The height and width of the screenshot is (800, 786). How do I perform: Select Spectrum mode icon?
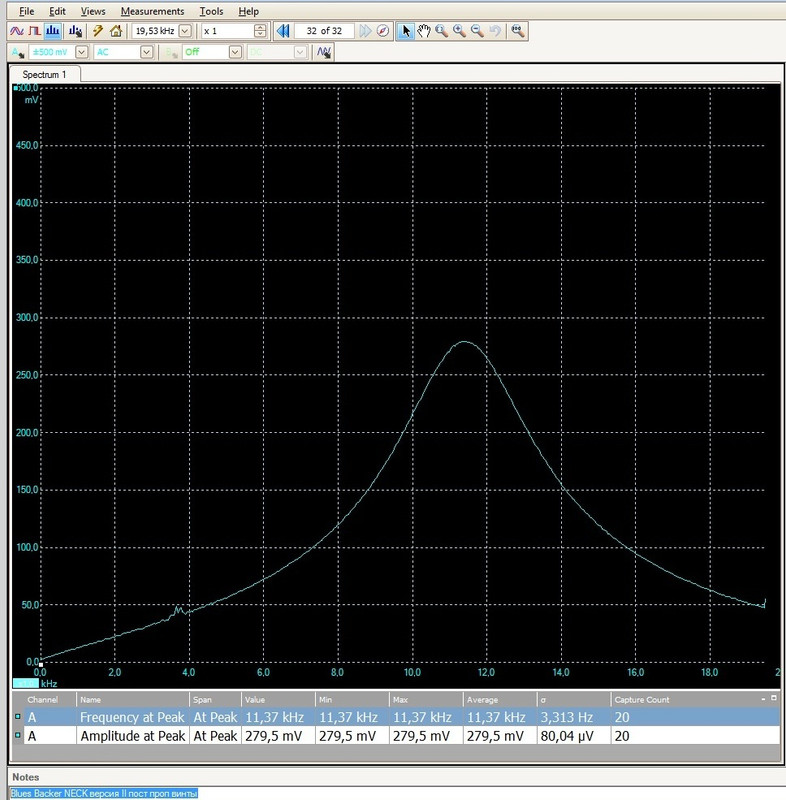52,31
